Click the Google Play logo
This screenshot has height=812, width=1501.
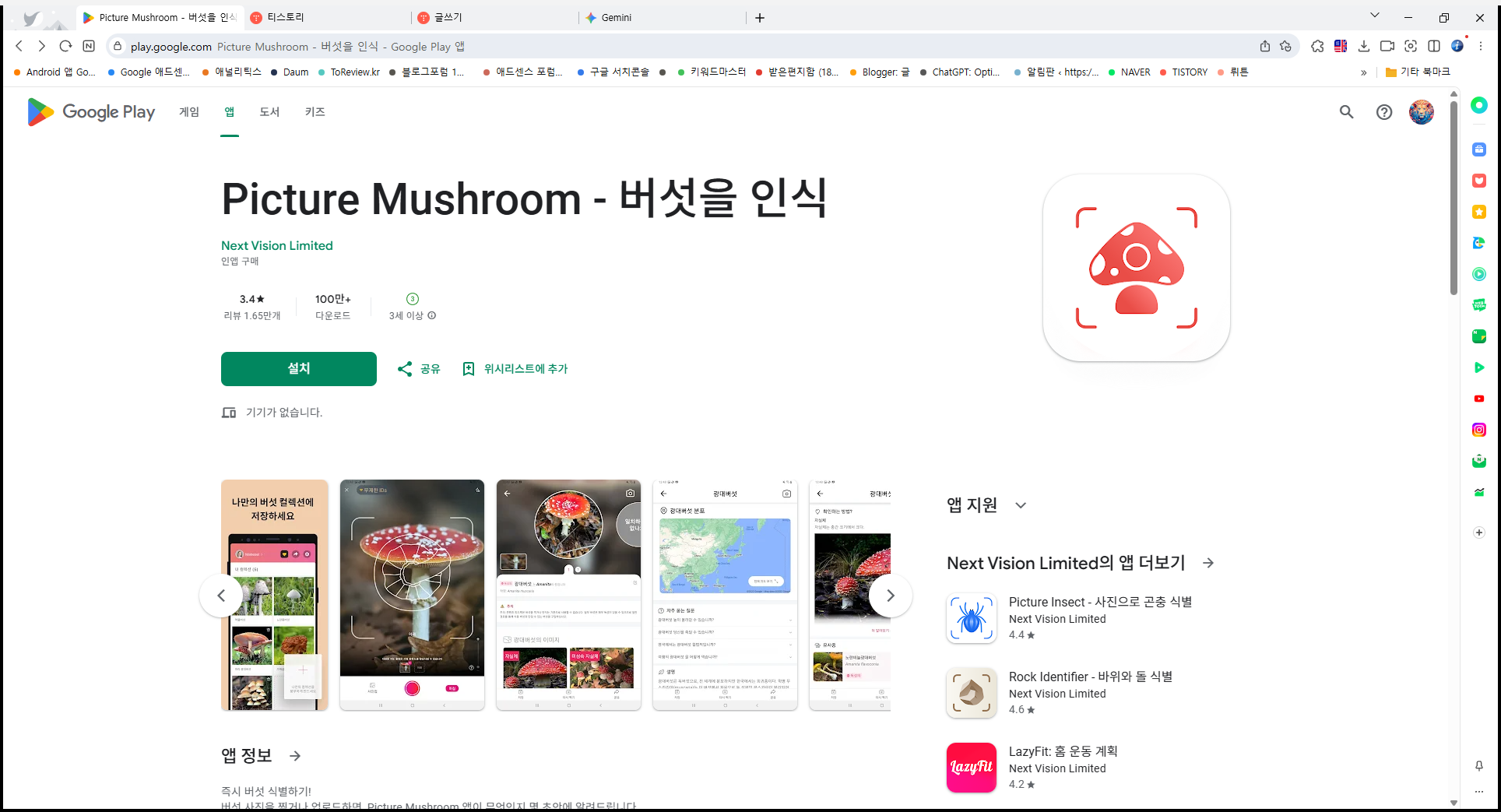click(x=90, y=112)
